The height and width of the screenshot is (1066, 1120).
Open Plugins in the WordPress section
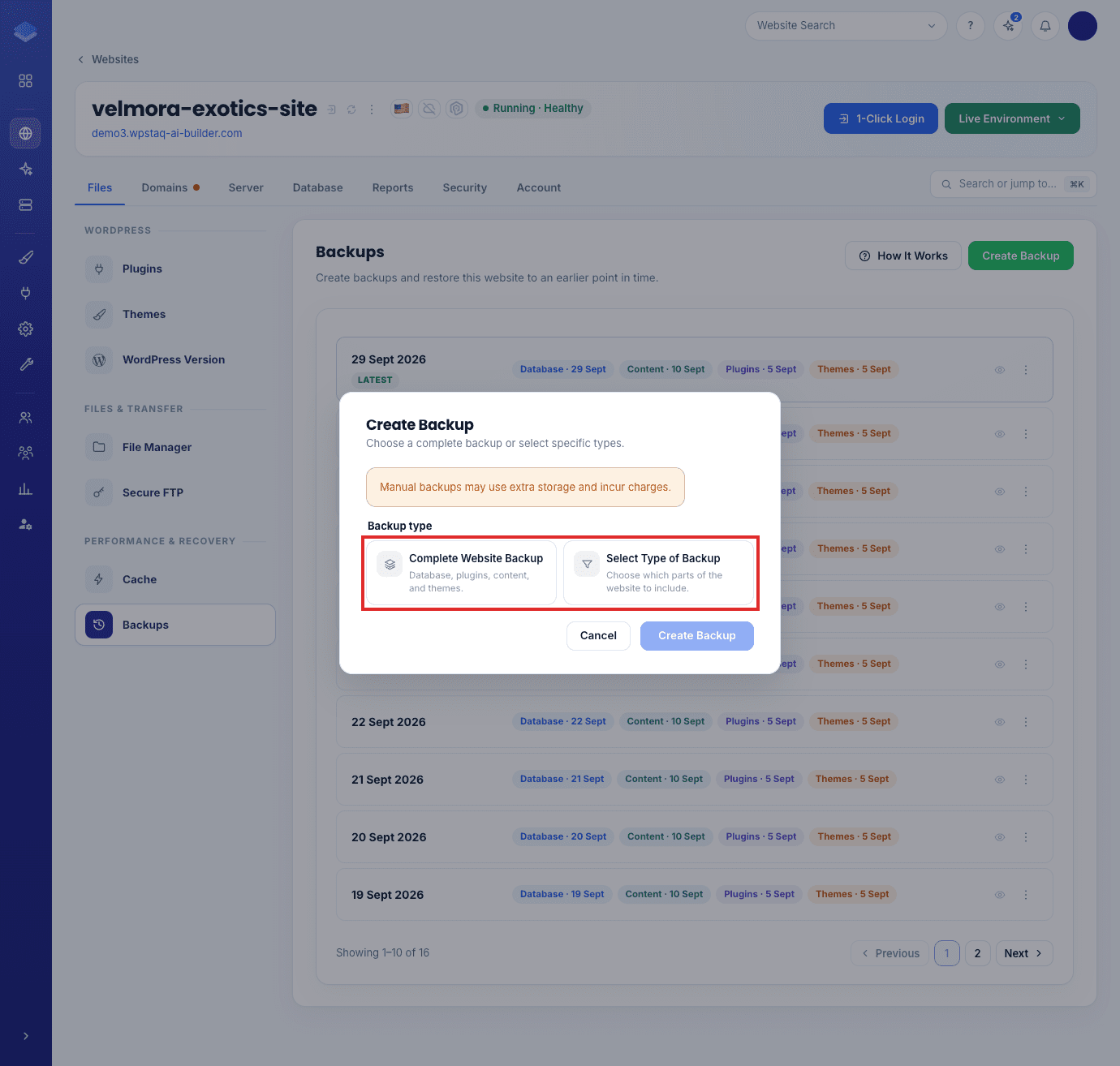tap(175, 269)
